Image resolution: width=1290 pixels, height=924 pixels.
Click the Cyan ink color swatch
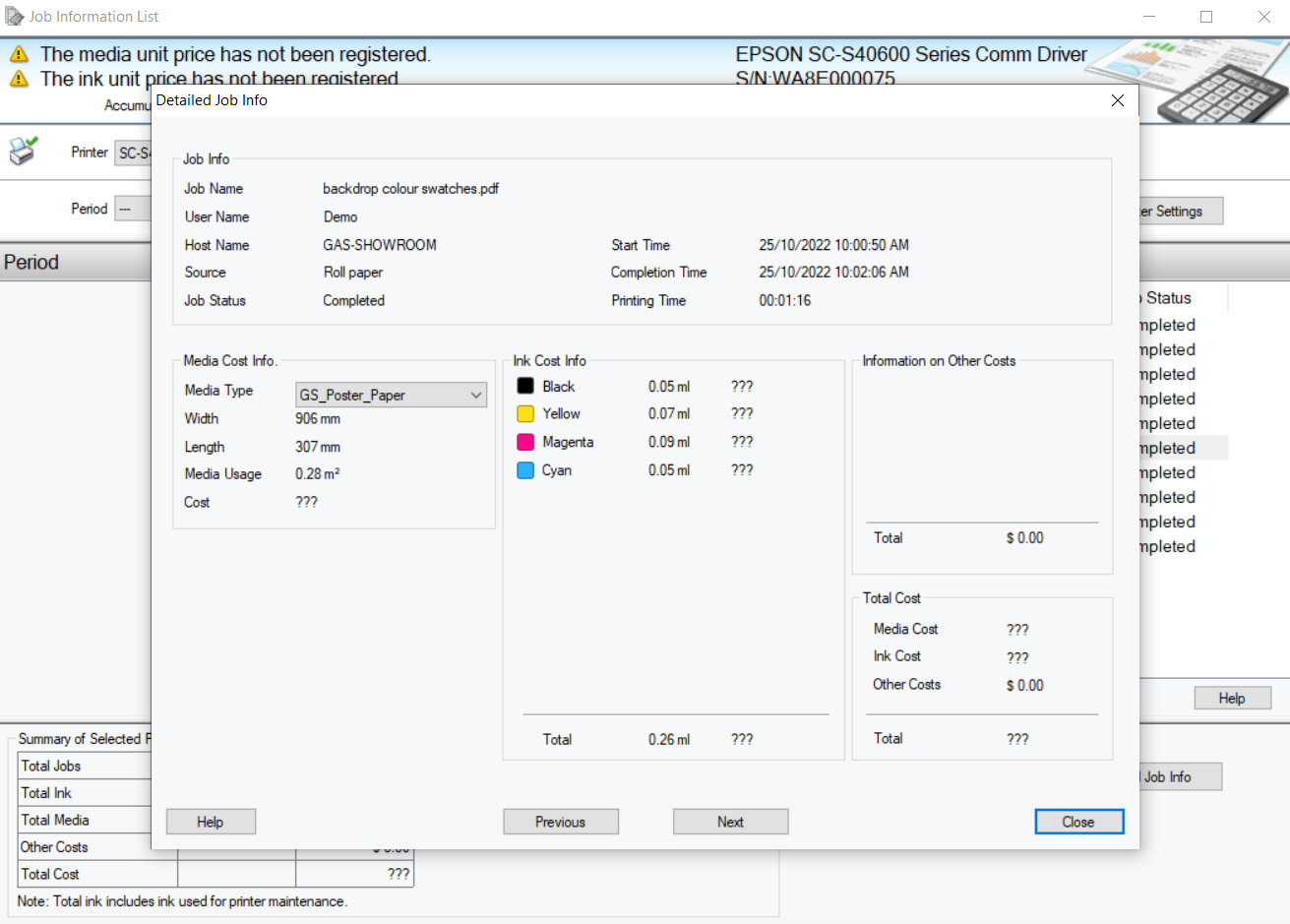point(525,470)
